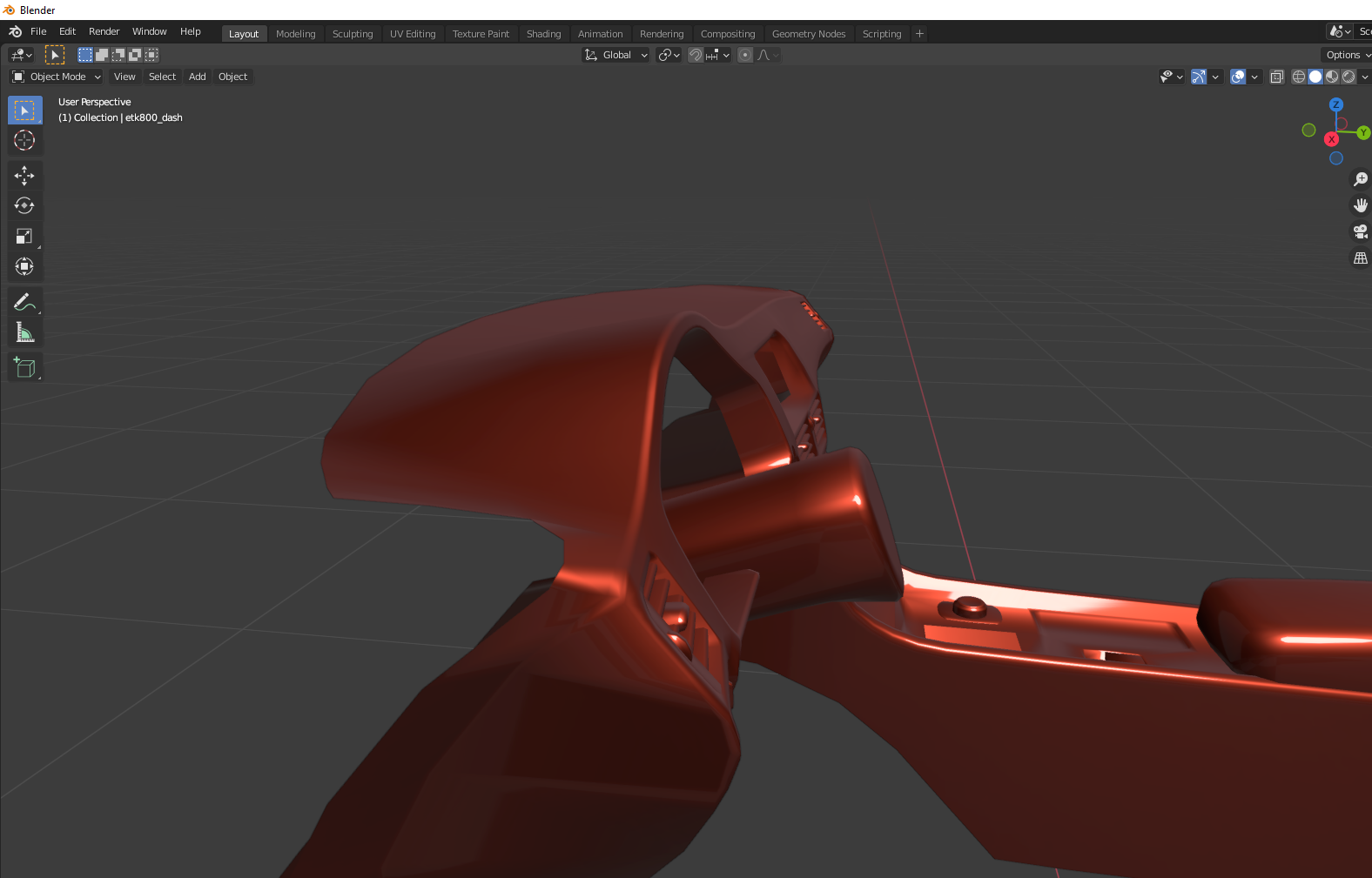Open the Window menu

[149, 32]
